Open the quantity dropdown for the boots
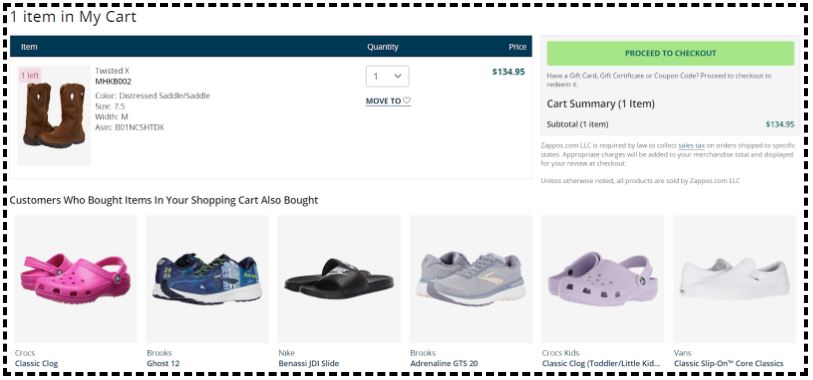The height and width of the screenshot is (380, 813). coord(387,76)
